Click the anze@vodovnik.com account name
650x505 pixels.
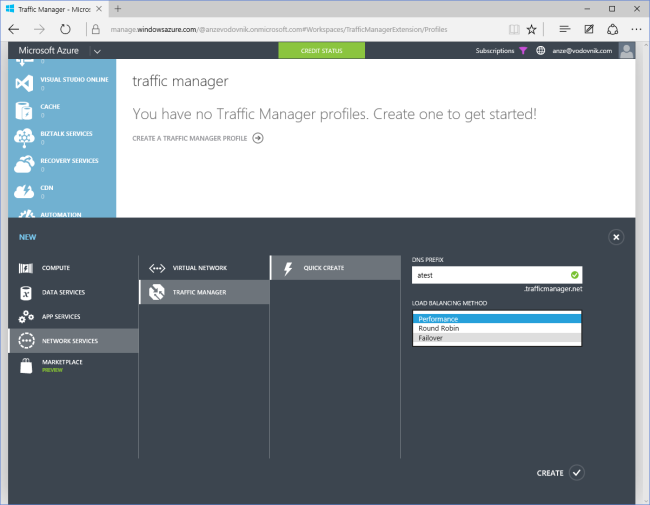coord(582,51)
